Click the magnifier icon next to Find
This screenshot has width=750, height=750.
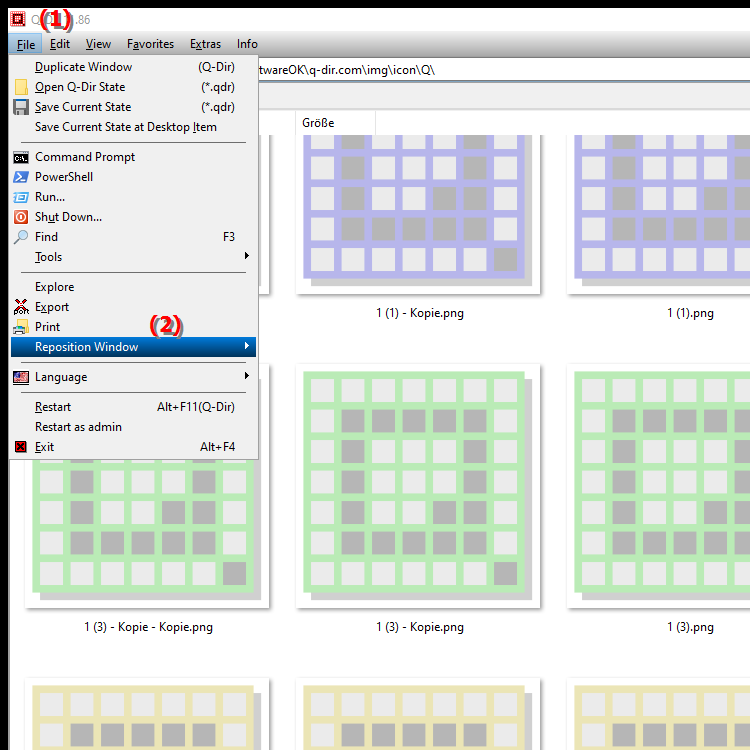pos(21,237)
